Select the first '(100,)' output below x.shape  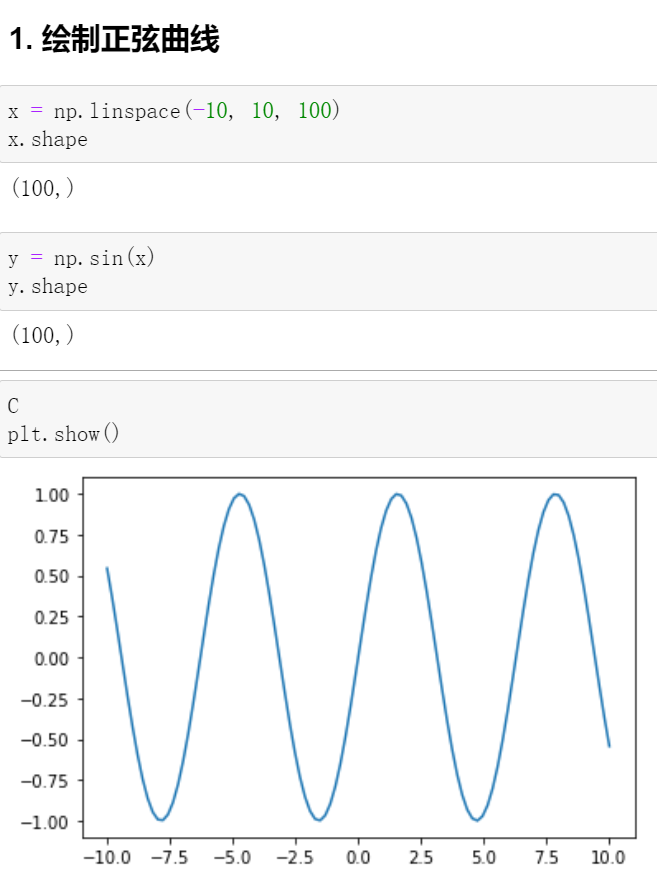coord(43,188)
